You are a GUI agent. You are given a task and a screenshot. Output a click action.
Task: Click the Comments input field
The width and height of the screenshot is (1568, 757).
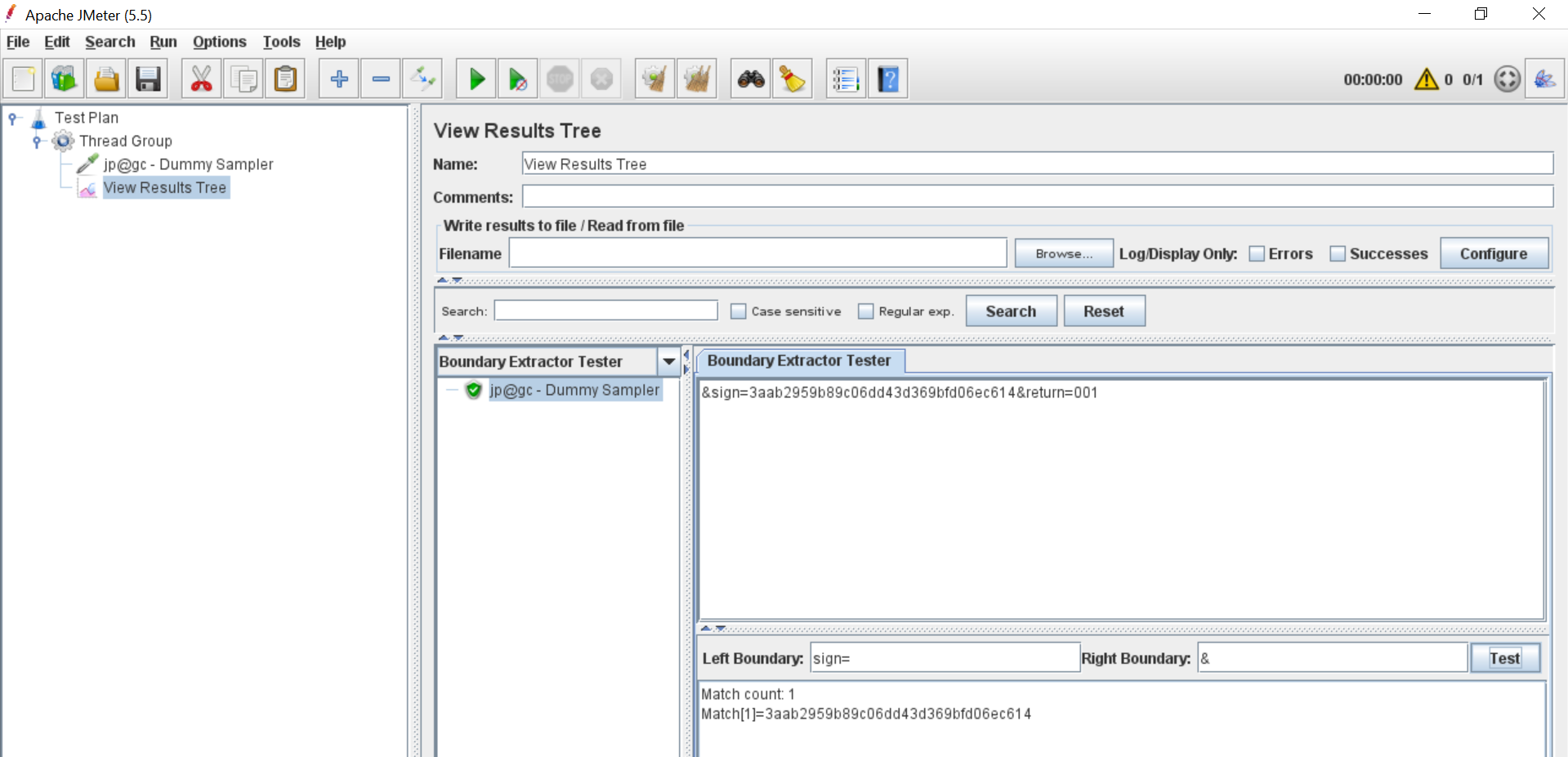[1038, 196]
